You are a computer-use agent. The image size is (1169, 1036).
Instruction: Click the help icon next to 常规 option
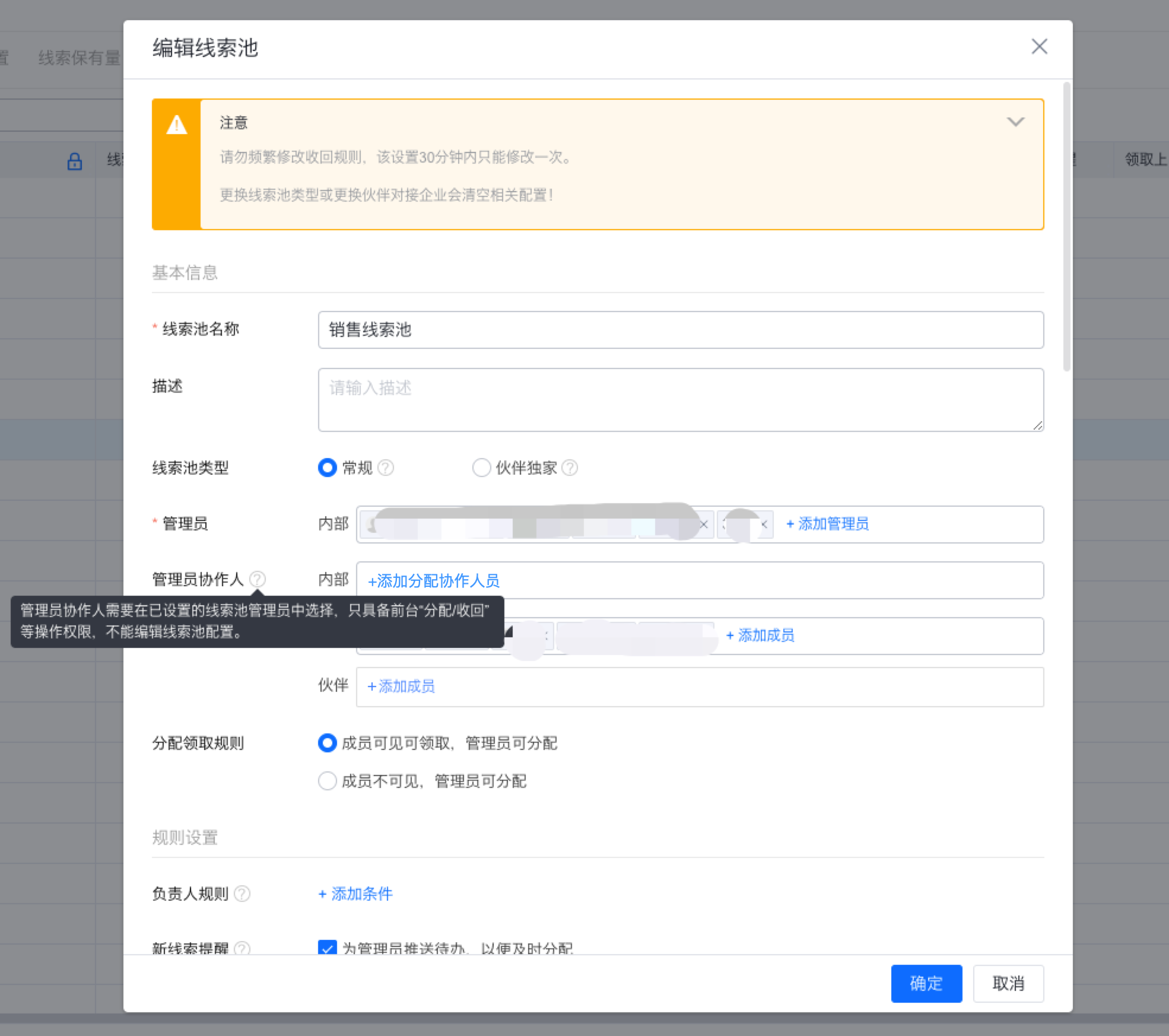click(386, 468)
